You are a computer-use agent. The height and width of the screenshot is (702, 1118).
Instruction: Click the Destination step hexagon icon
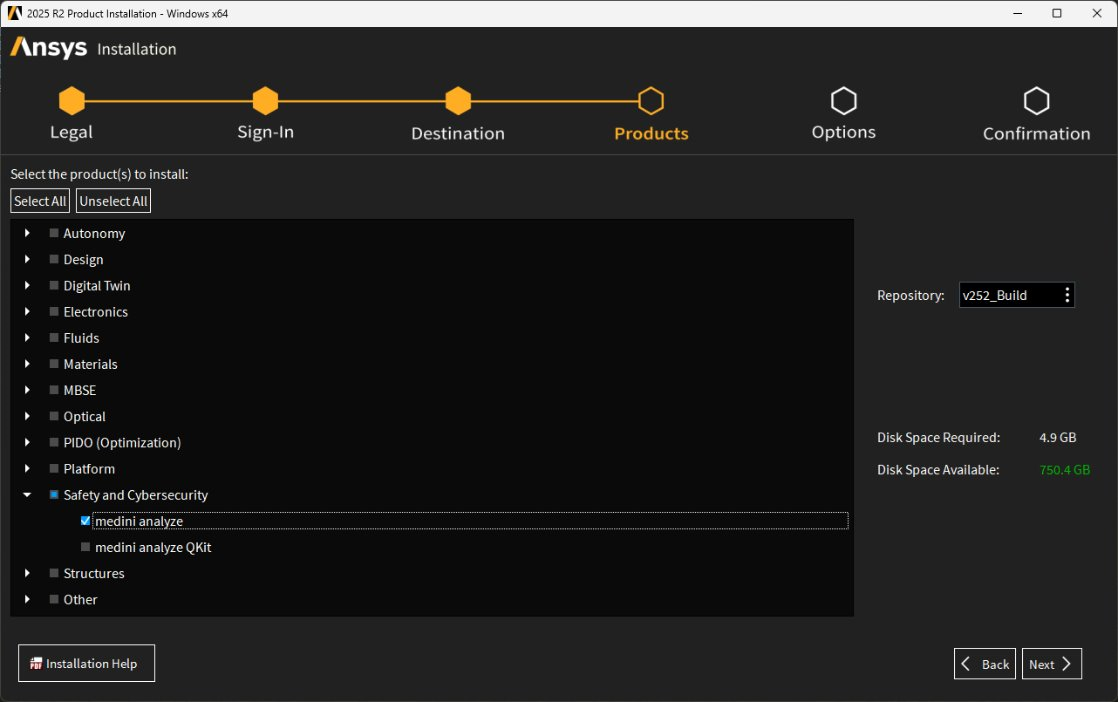(458, 101)
